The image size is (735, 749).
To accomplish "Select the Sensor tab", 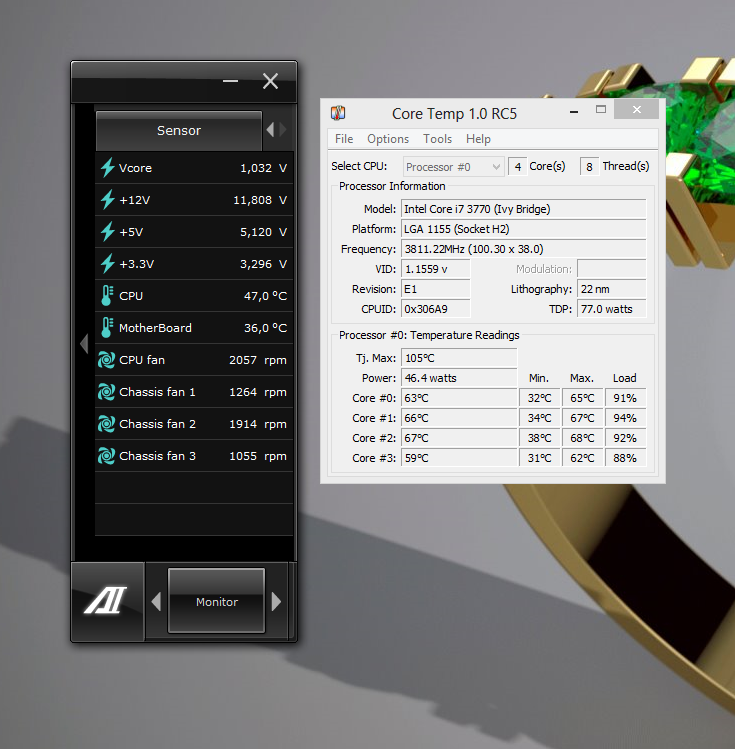I will [179, 130].
